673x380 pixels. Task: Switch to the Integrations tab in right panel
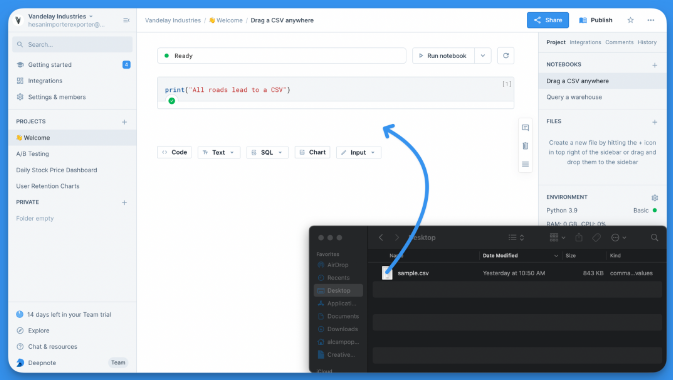[x=585, y=42]
